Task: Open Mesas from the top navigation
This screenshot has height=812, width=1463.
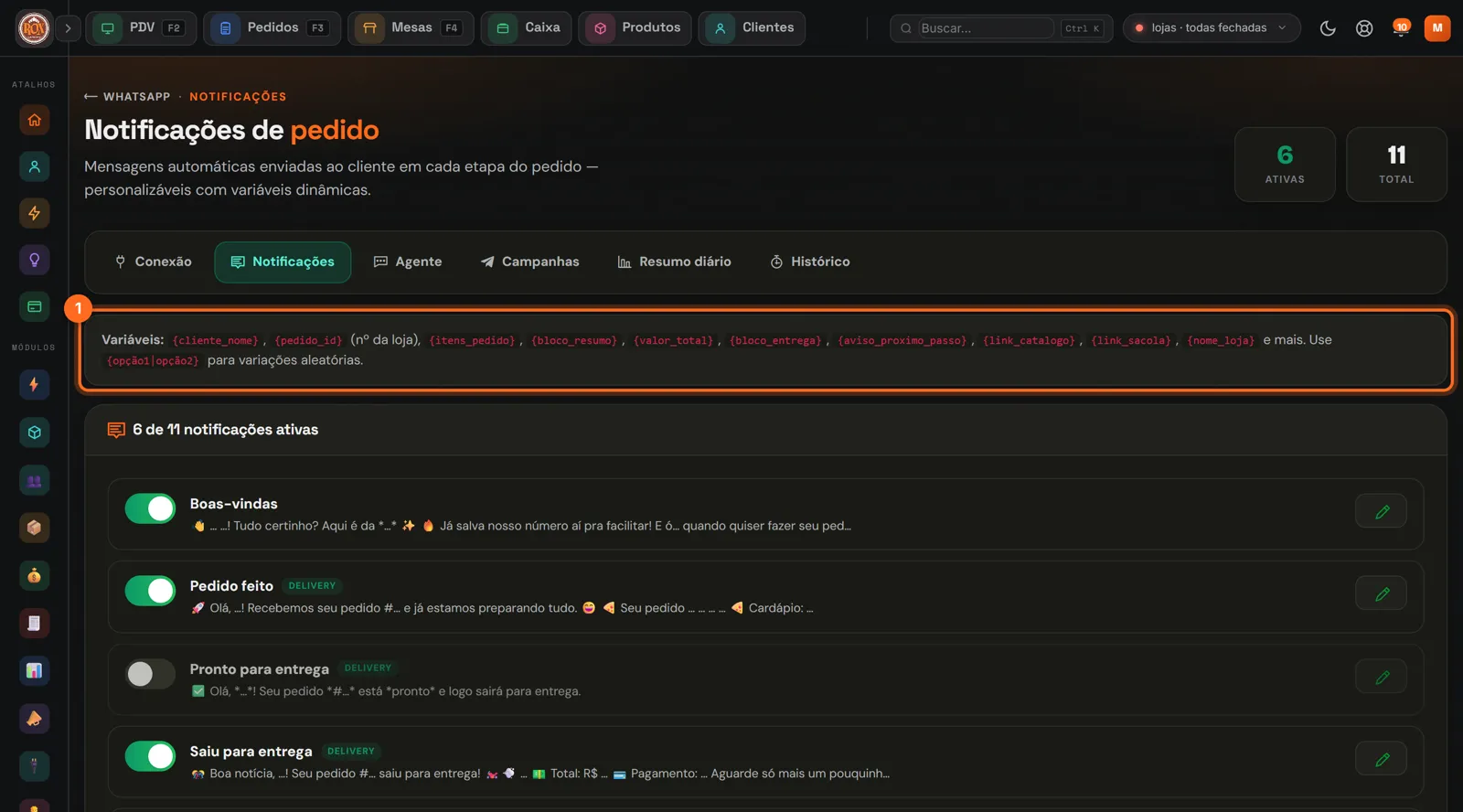Action: pyautogui.click(x=411, y=28)
